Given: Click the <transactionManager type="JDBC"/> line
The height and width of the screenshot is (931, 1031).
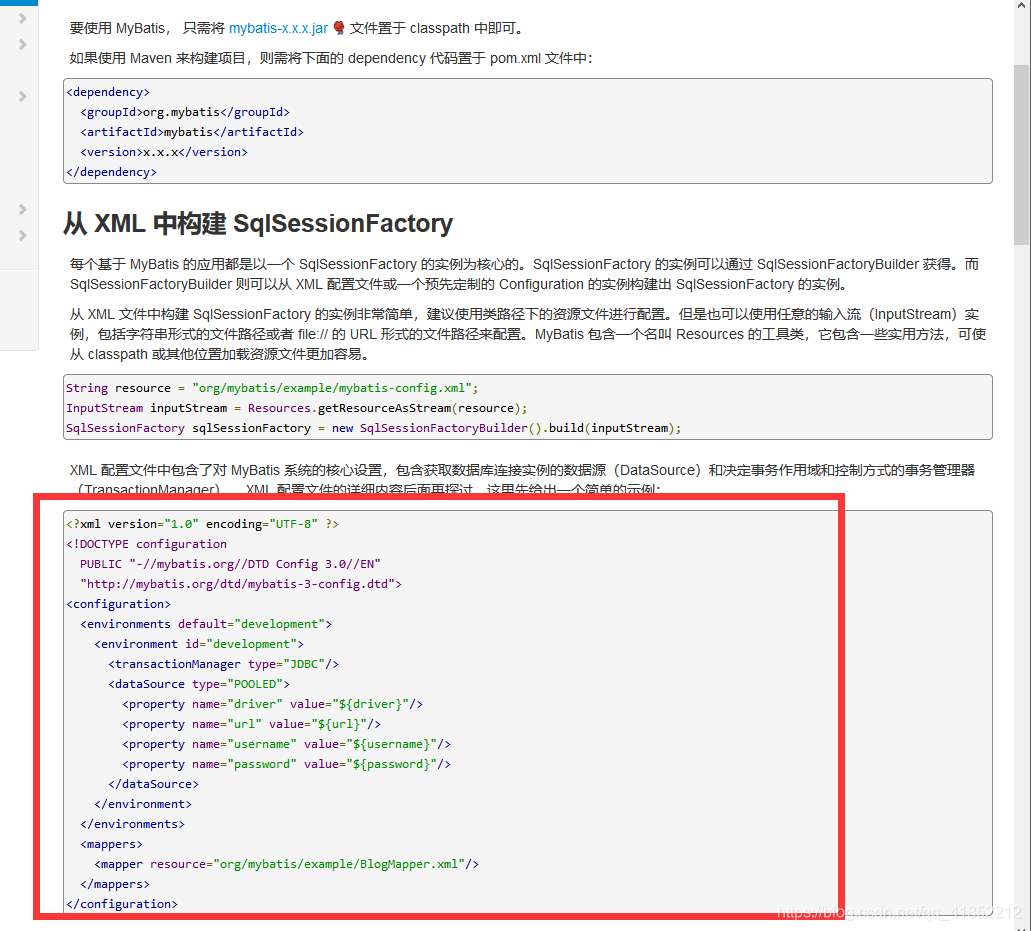Looking at the screenshot, I should pos(224,664).
